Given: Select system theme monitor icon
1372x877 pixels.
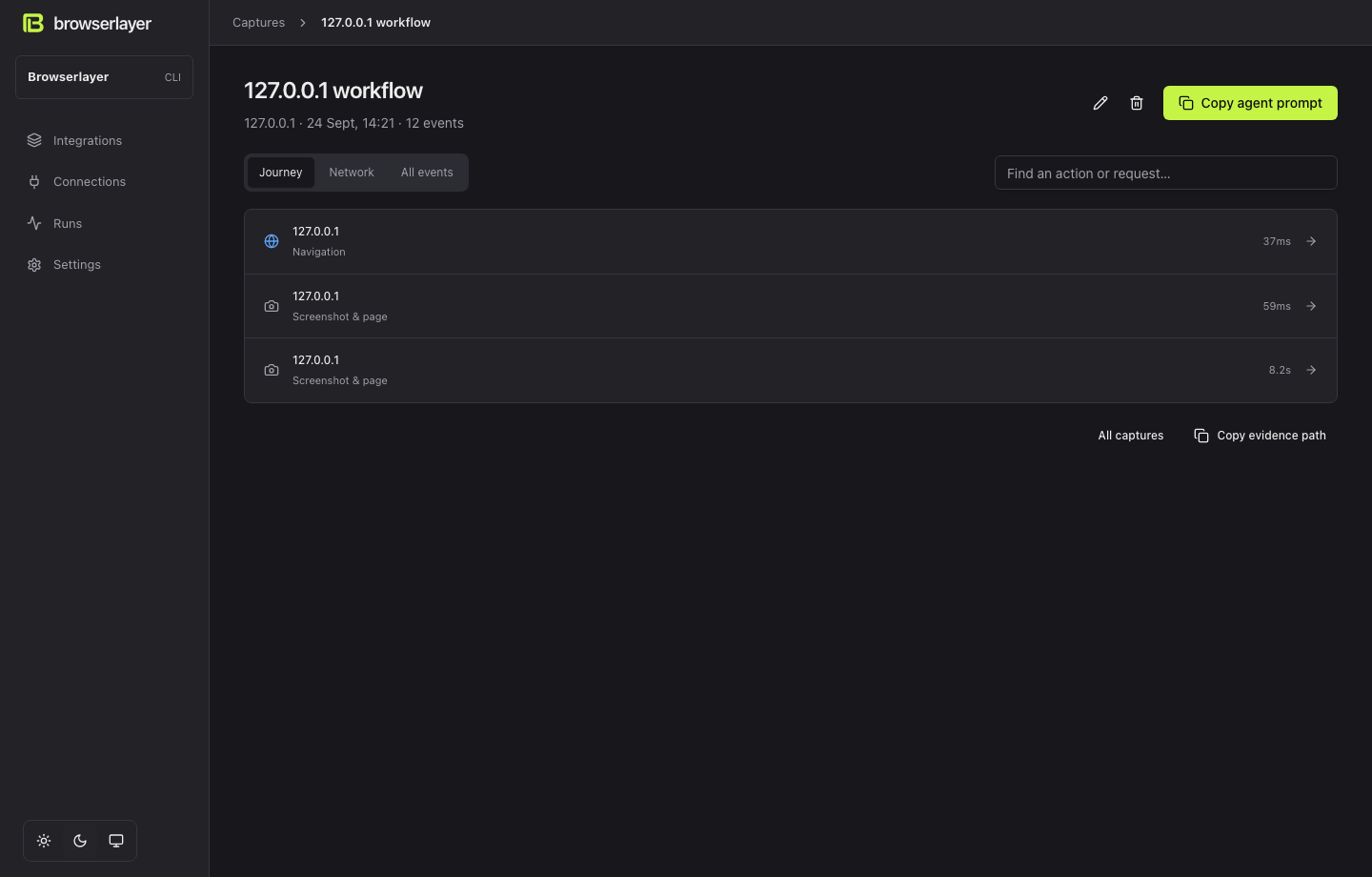Looking at the screenshot, I should (x=116, y=841).
